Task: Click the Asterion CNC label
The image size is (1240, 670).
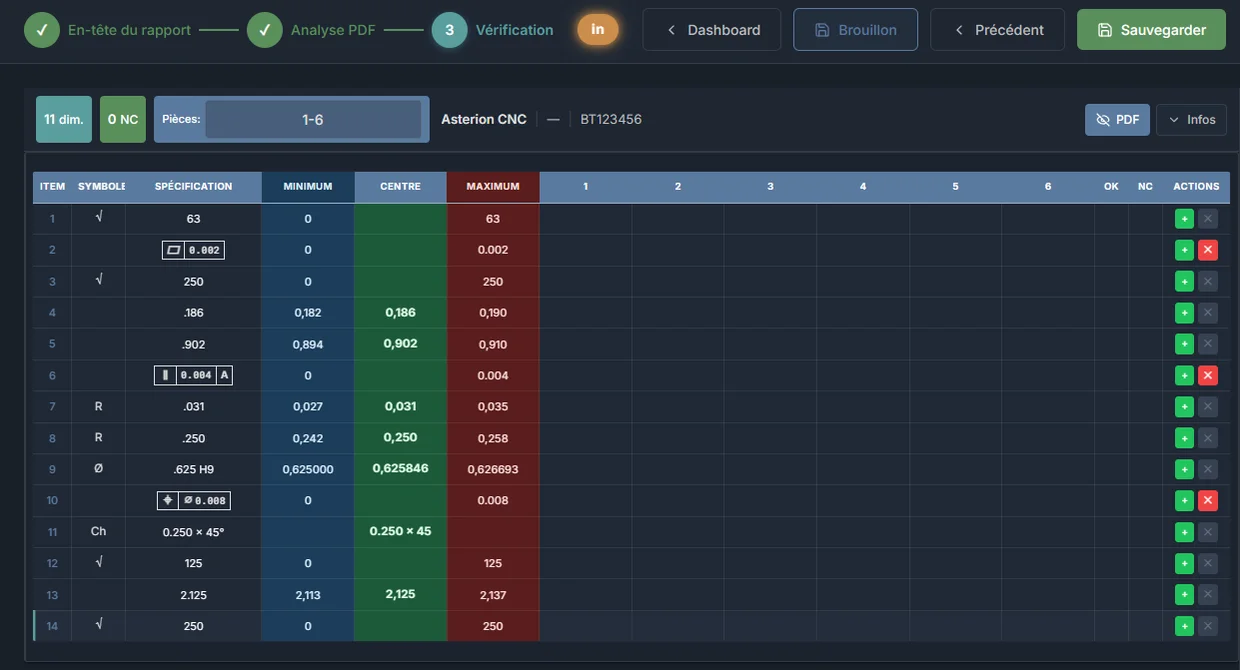Action: 484,119
